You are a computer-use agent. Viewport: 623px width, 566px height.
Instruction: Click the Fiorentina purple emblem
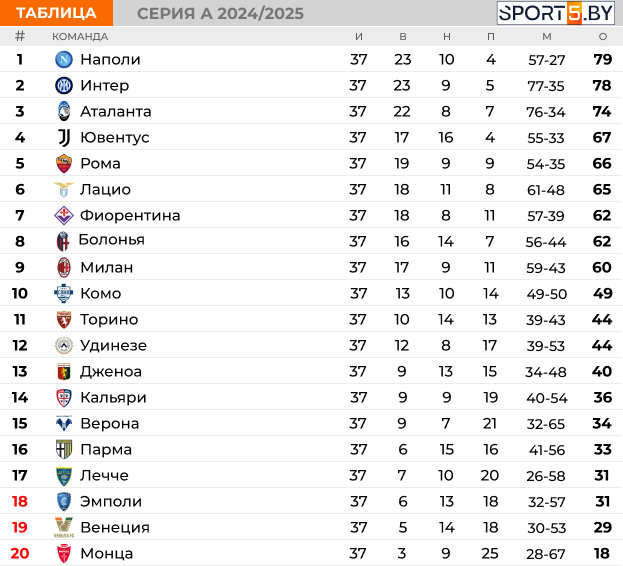pos(64,215)
